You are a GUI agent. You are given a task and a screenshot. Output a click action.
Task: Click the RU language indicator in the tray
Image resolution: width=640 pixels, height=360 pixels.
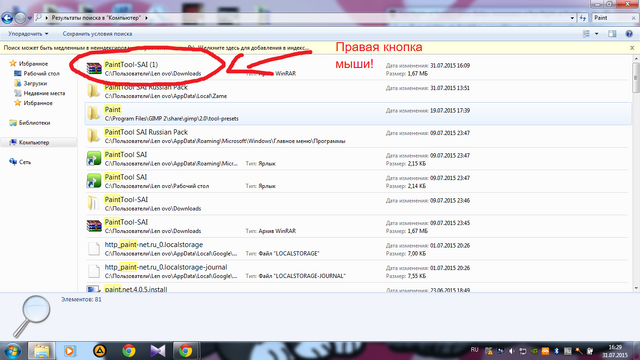point(474,350)
